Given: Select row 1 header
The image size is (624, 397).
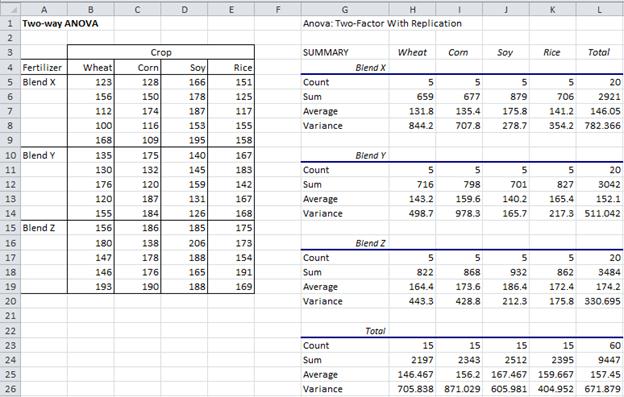Looking at the screenshot, I should [10, 23].
